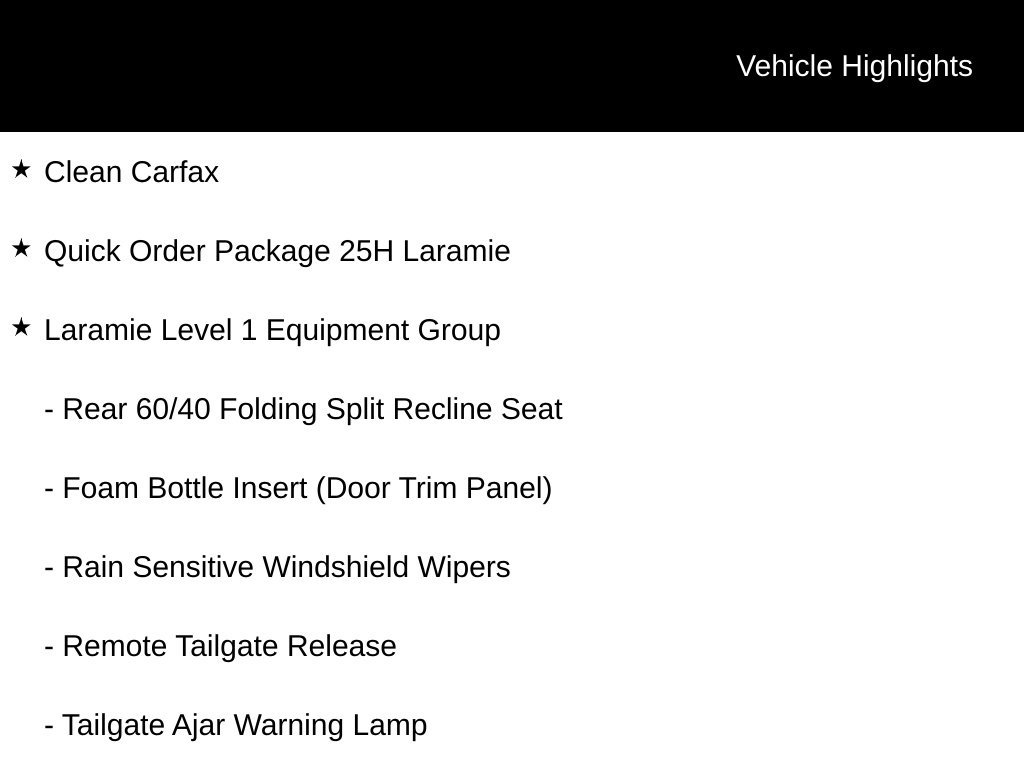The image size is (1024, 768).
Task: Click the dash before Tailgate Ajar
Action: coord(49,726)
